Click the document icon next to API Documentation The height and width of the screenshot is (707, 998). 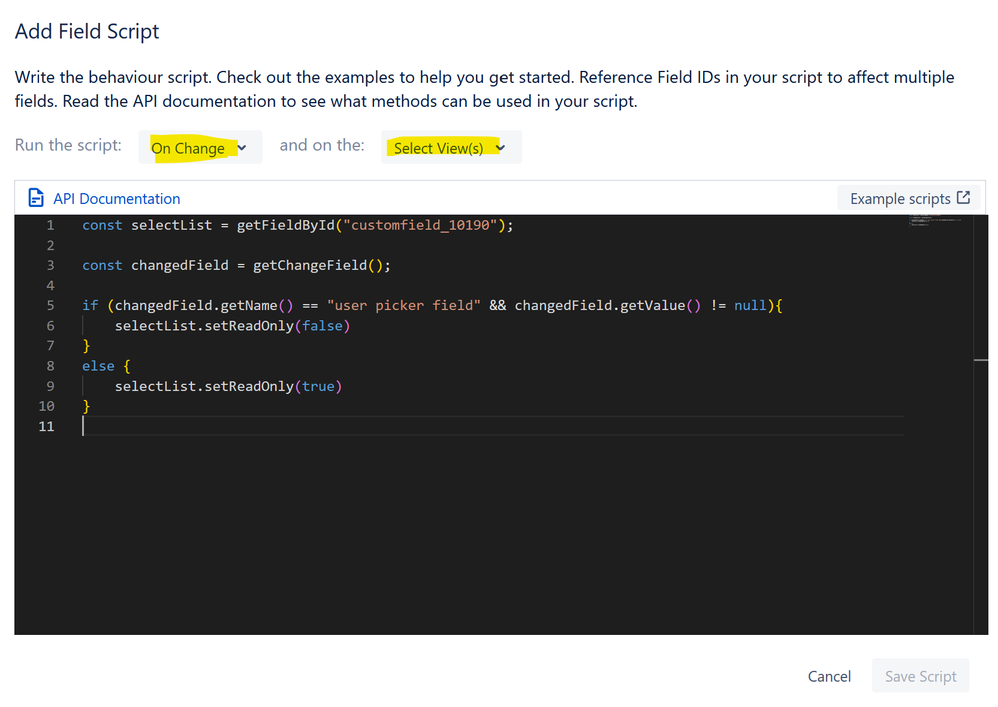point(36,198)
